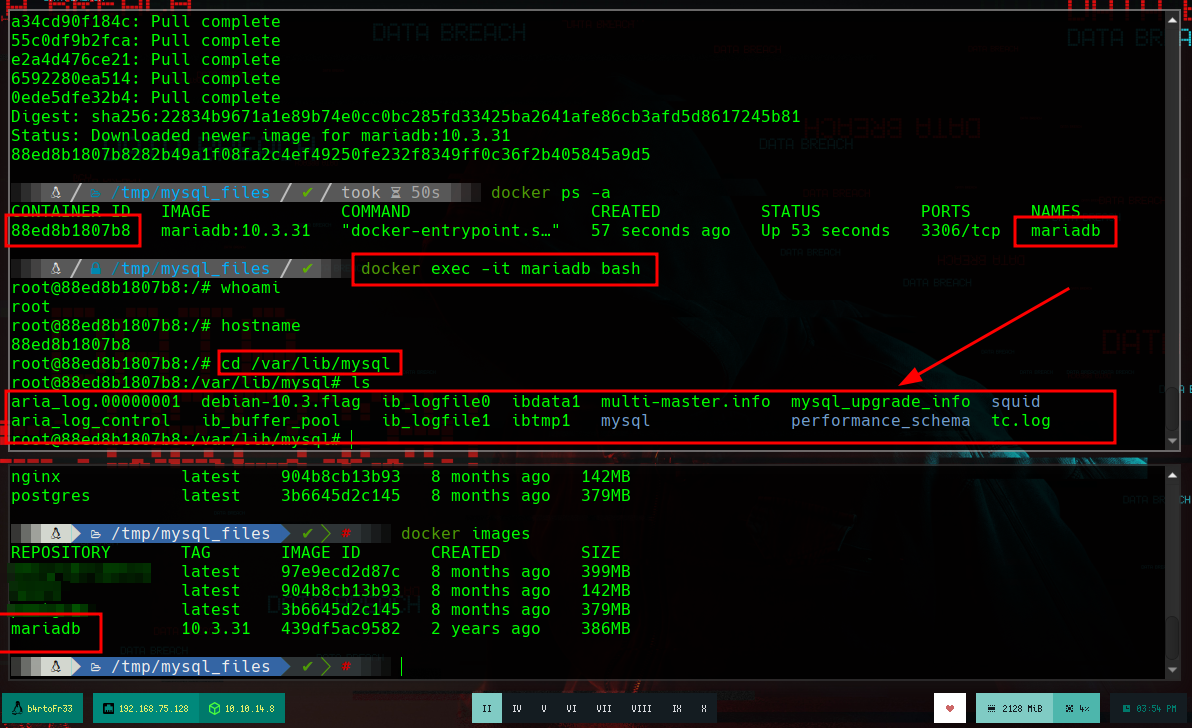Click the b4rtoFr33 user module
Image resolution: width=1192 pixels, height=728 pixels.
pyautogui.click(x=43, y=708)
